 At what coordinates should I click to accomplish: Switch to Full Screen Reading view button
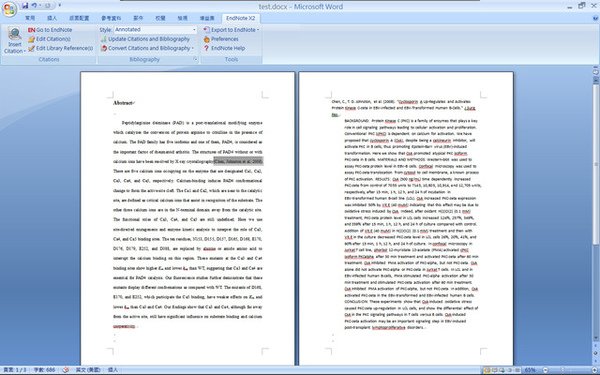[x=495, y=370]
